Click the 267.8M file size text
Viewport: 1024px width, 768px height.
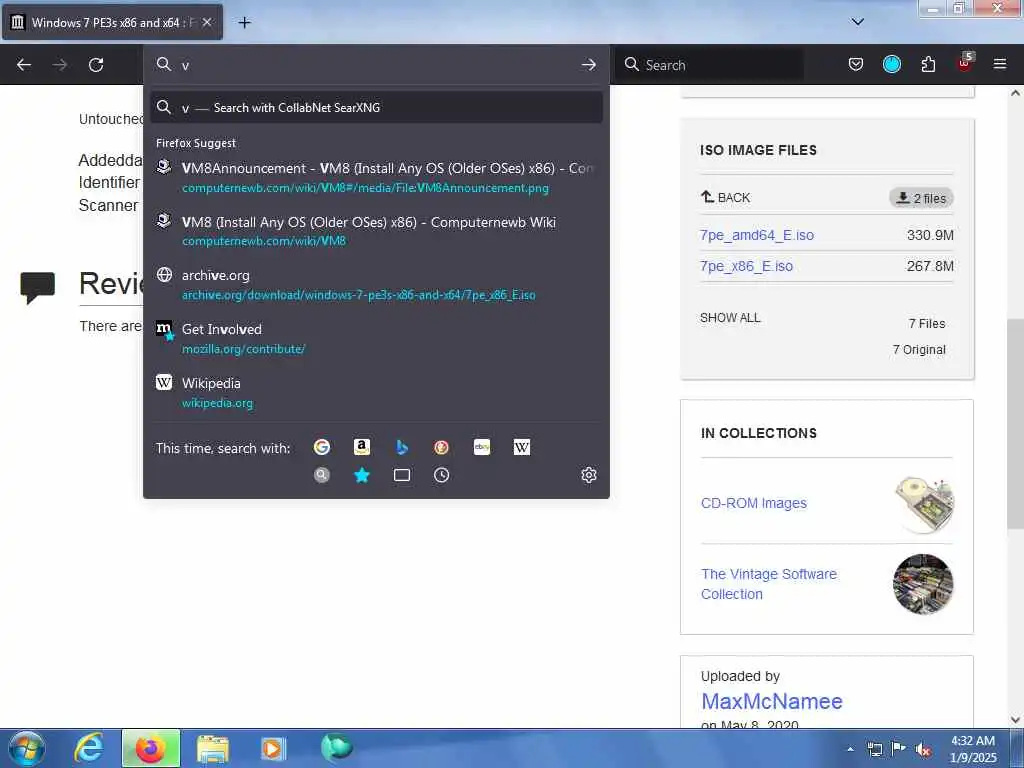click(930, 266)
